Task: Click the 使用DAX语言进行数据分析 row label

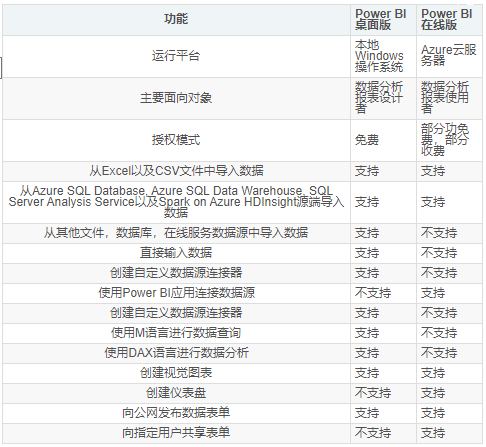Action: click(x=176, y=353)
